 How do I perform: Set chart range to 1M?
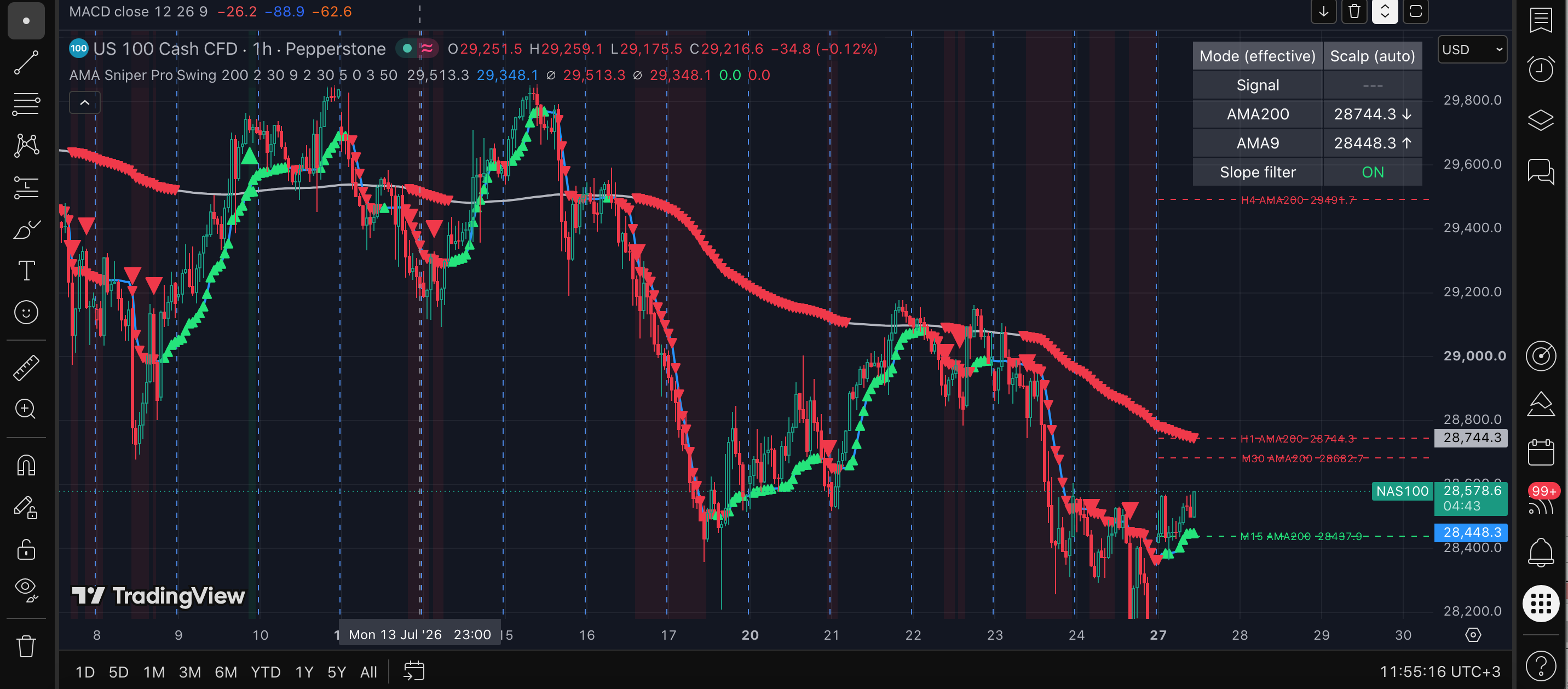154,672
